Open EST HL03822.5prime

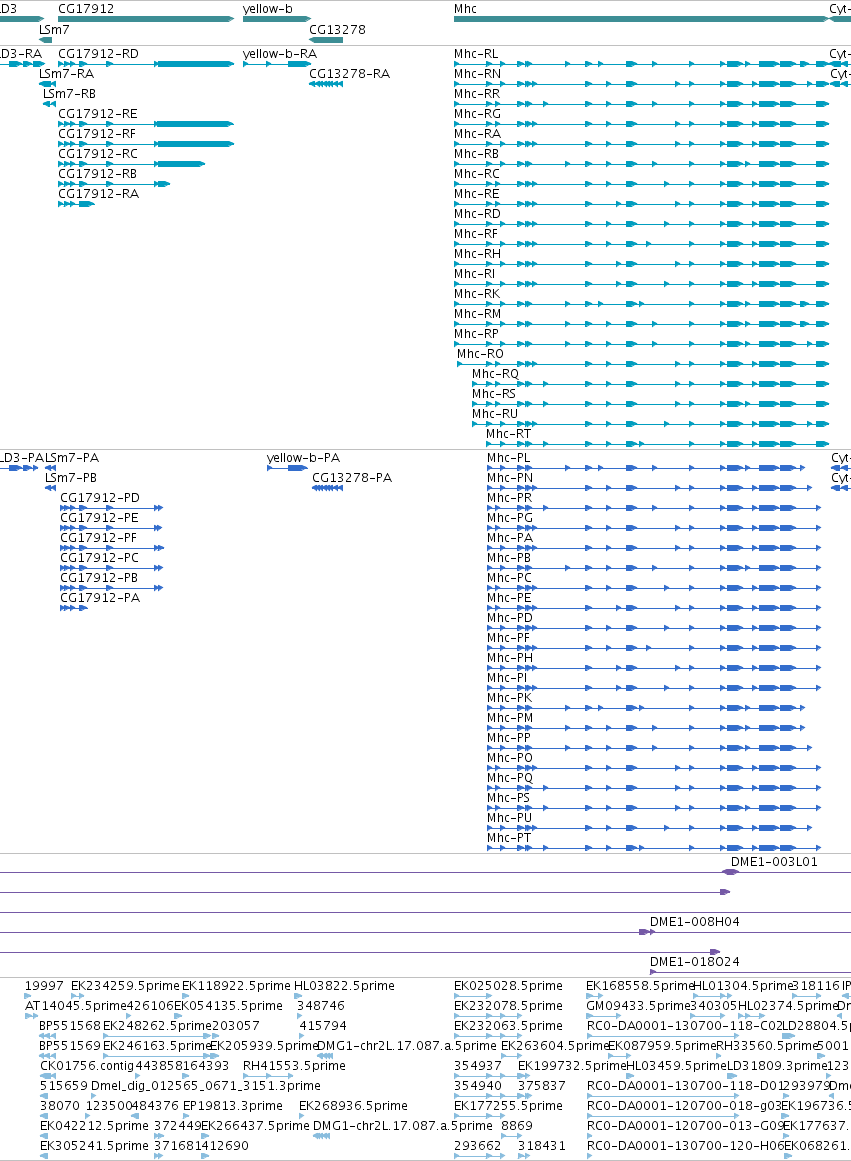[344, 986]
